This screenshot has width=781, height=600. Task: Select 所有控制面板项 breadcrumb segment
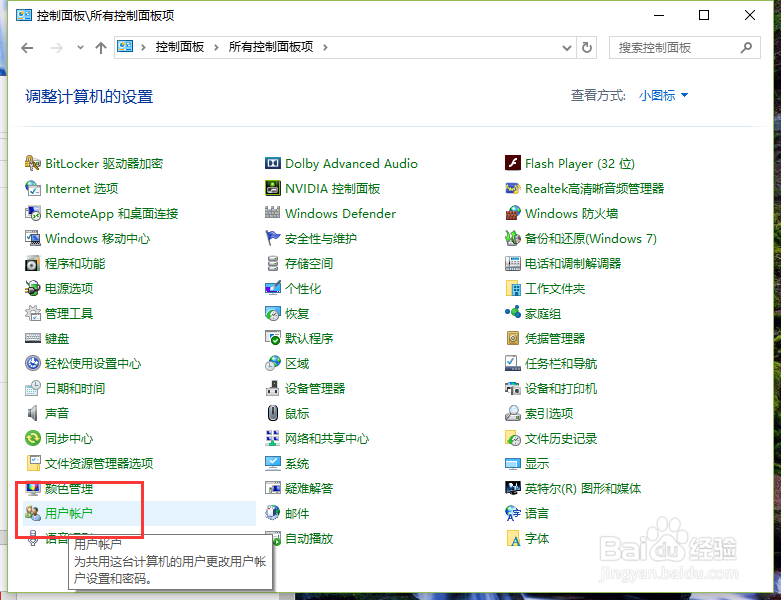click(271, 47)
